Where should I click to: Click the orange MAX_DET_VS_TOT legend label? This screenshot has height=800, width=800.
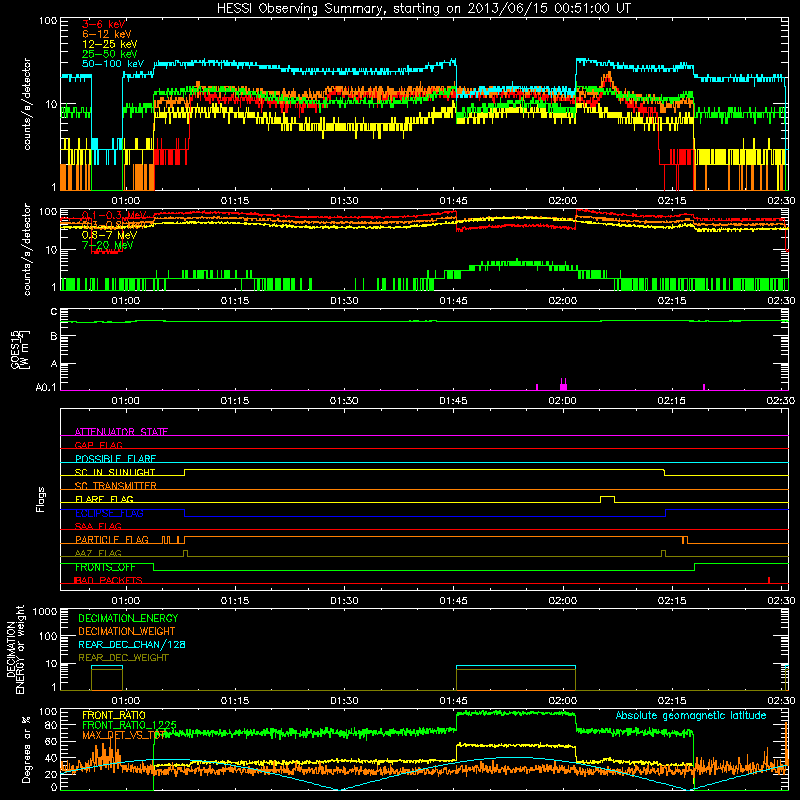coord(123,735)
